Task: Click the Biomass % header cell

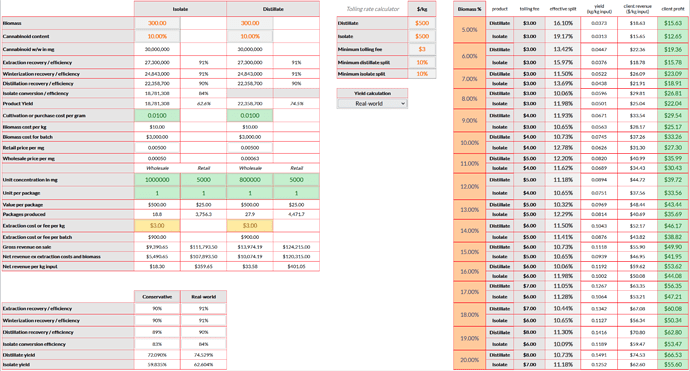Action: pos(469,9)
